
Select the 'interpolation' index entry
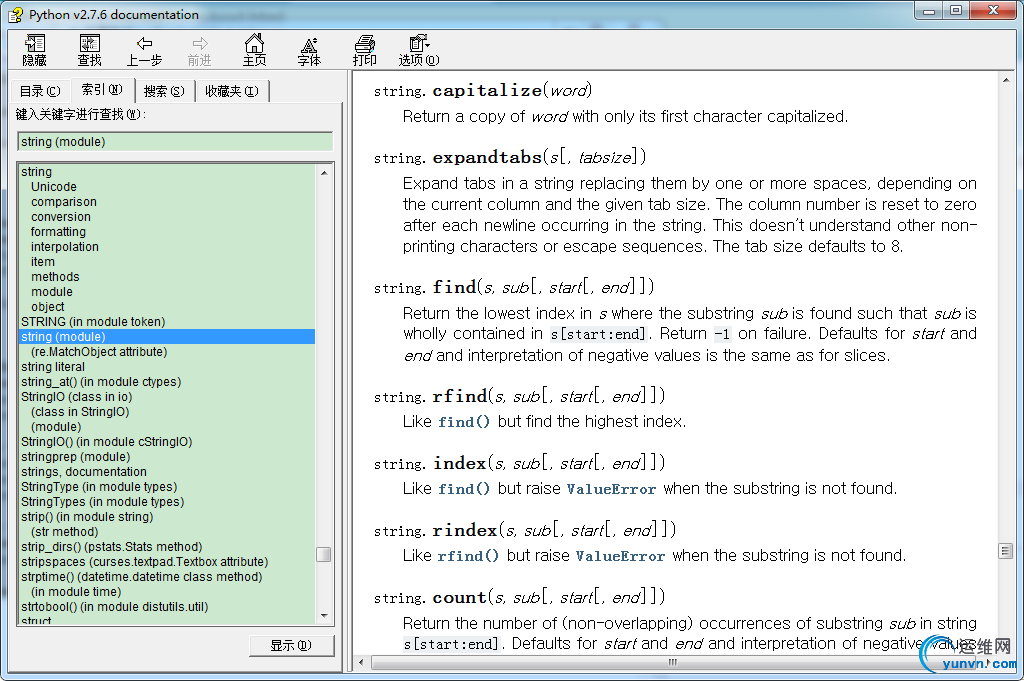65,247
